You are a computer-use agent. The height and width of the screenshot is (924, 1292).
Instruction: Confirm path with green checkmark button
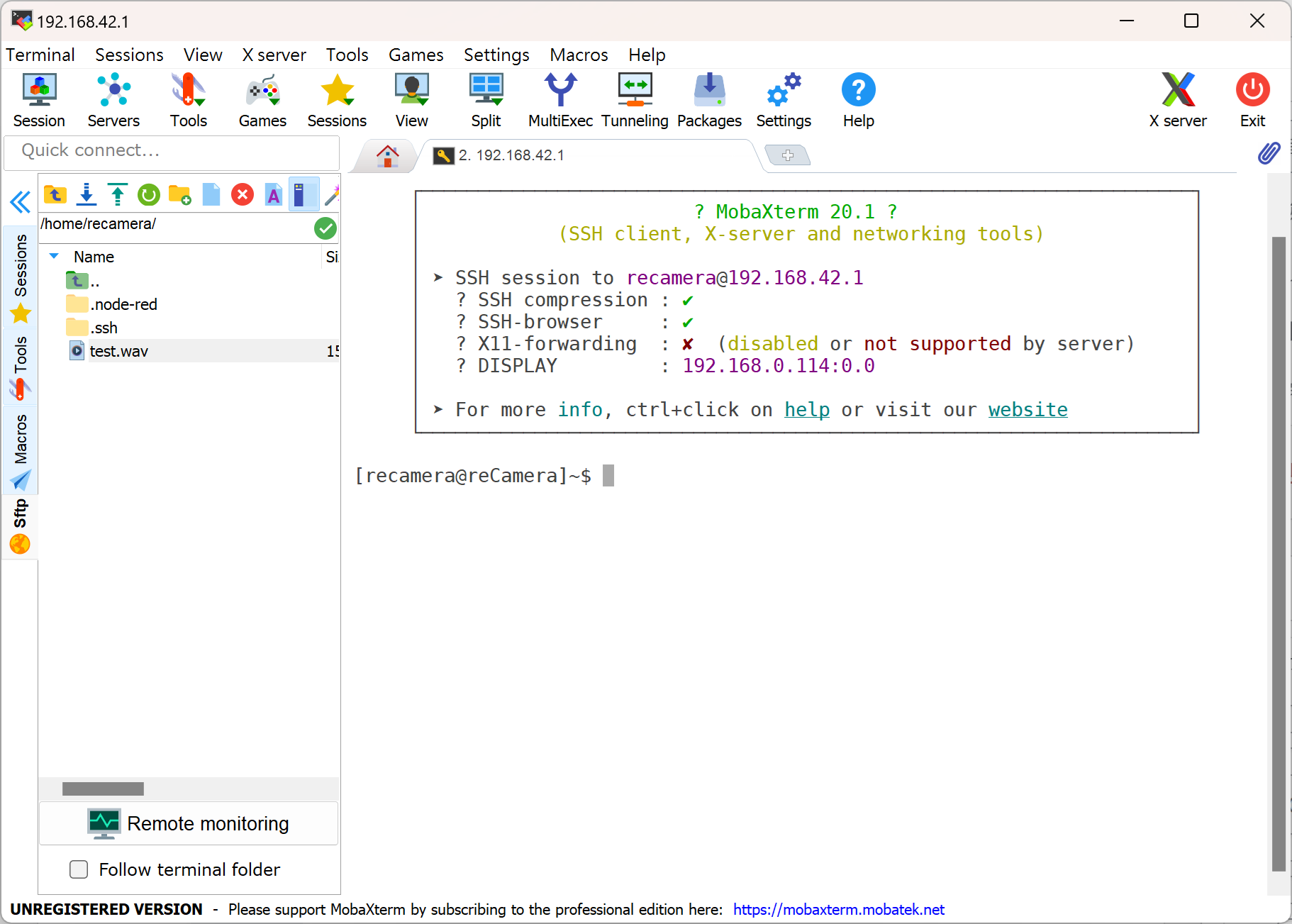click(x=325, y=228)
